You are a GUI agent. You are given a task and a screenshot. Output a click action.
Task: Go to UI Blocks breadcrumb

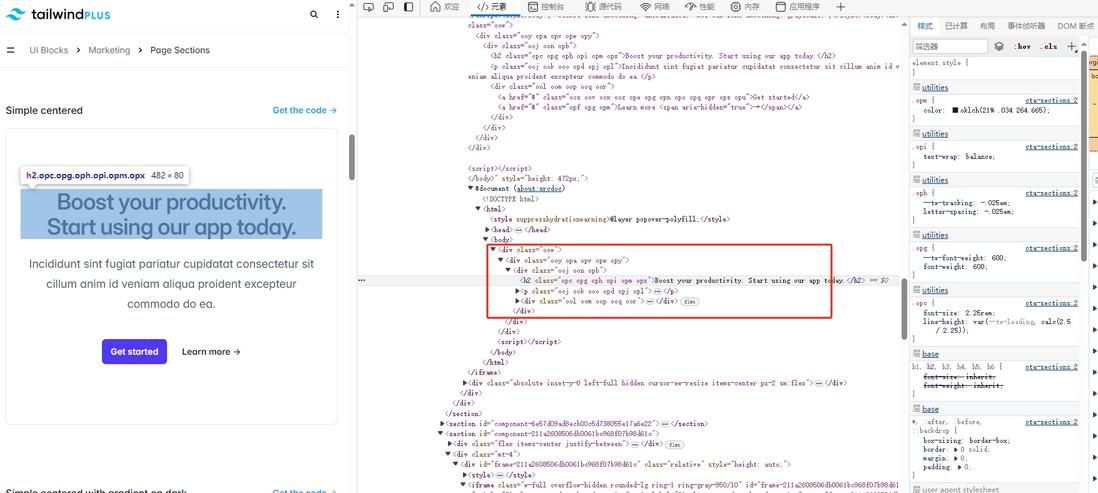coord(49,50)
